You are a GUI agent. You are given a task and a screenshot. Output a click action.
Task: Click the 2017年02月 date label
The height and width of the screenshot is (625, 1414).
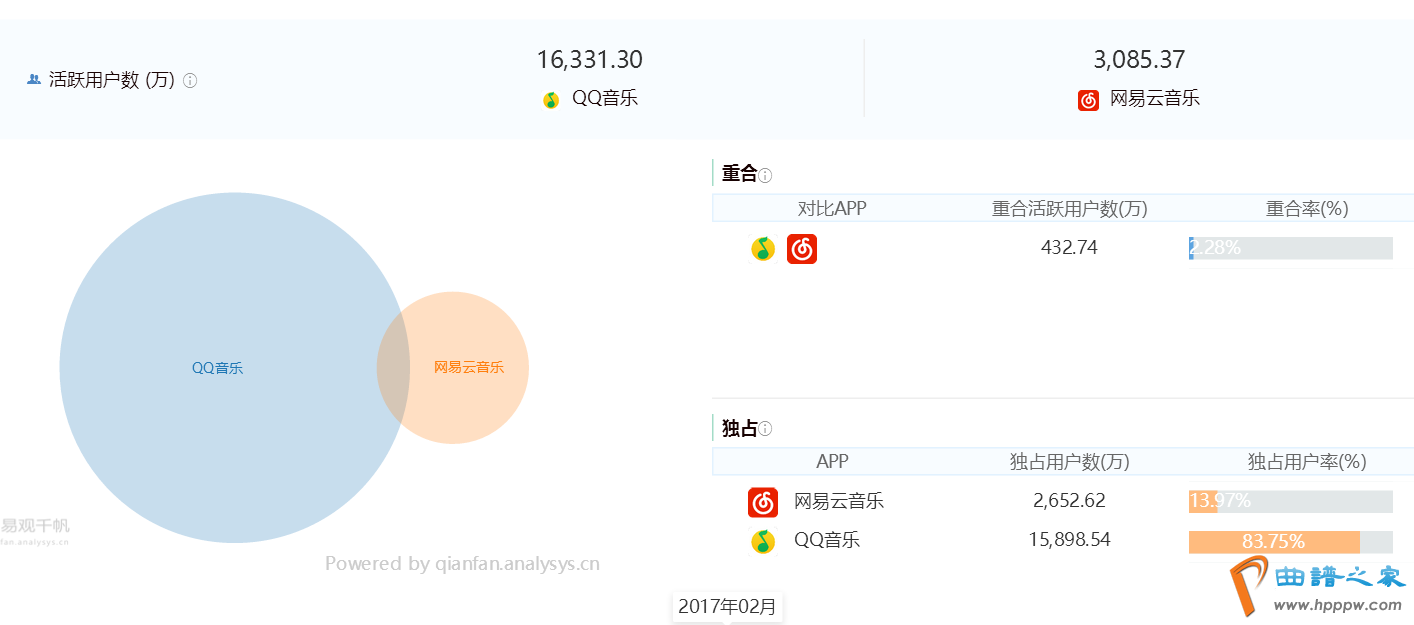(x=727, y=606)
